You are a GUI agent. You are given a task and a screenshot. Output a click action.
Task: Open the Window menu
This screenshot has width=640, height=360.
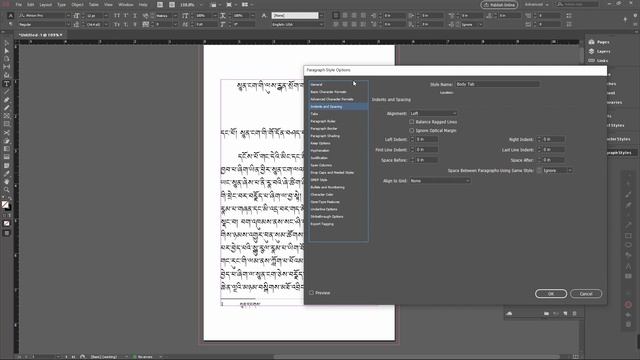tap(126, 4)
